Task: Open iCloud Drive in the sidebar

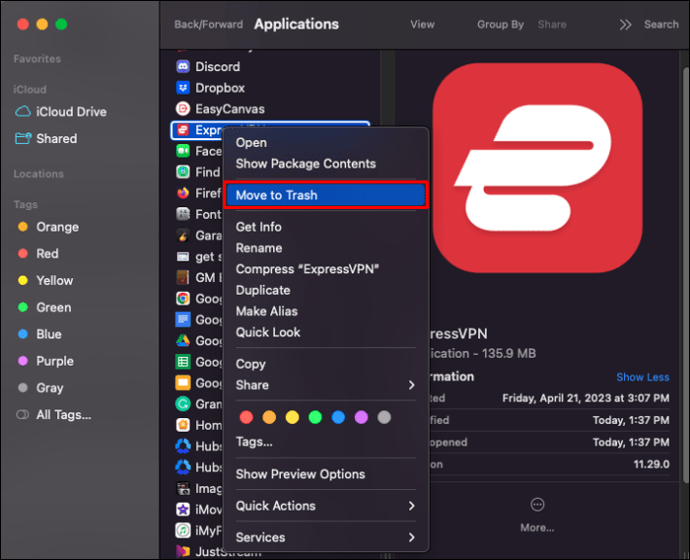Action: (61, 112)
